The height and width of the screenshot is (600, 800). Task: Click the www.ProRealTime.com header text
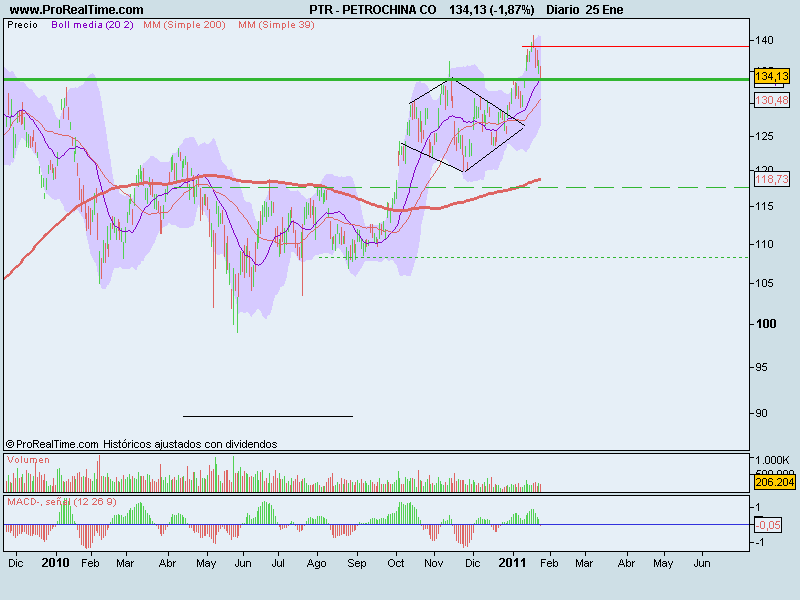(77, 10)
